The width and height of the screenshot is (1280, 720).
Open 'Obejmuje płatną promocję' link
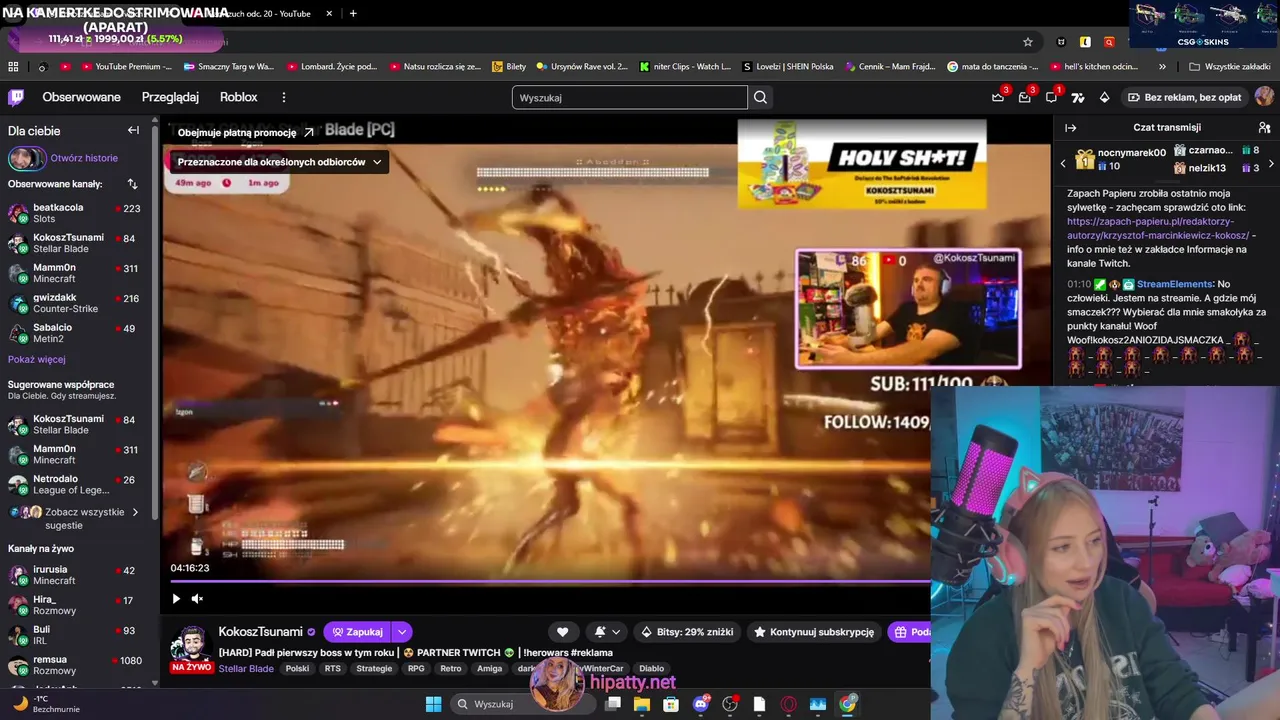tap(246, 132)
